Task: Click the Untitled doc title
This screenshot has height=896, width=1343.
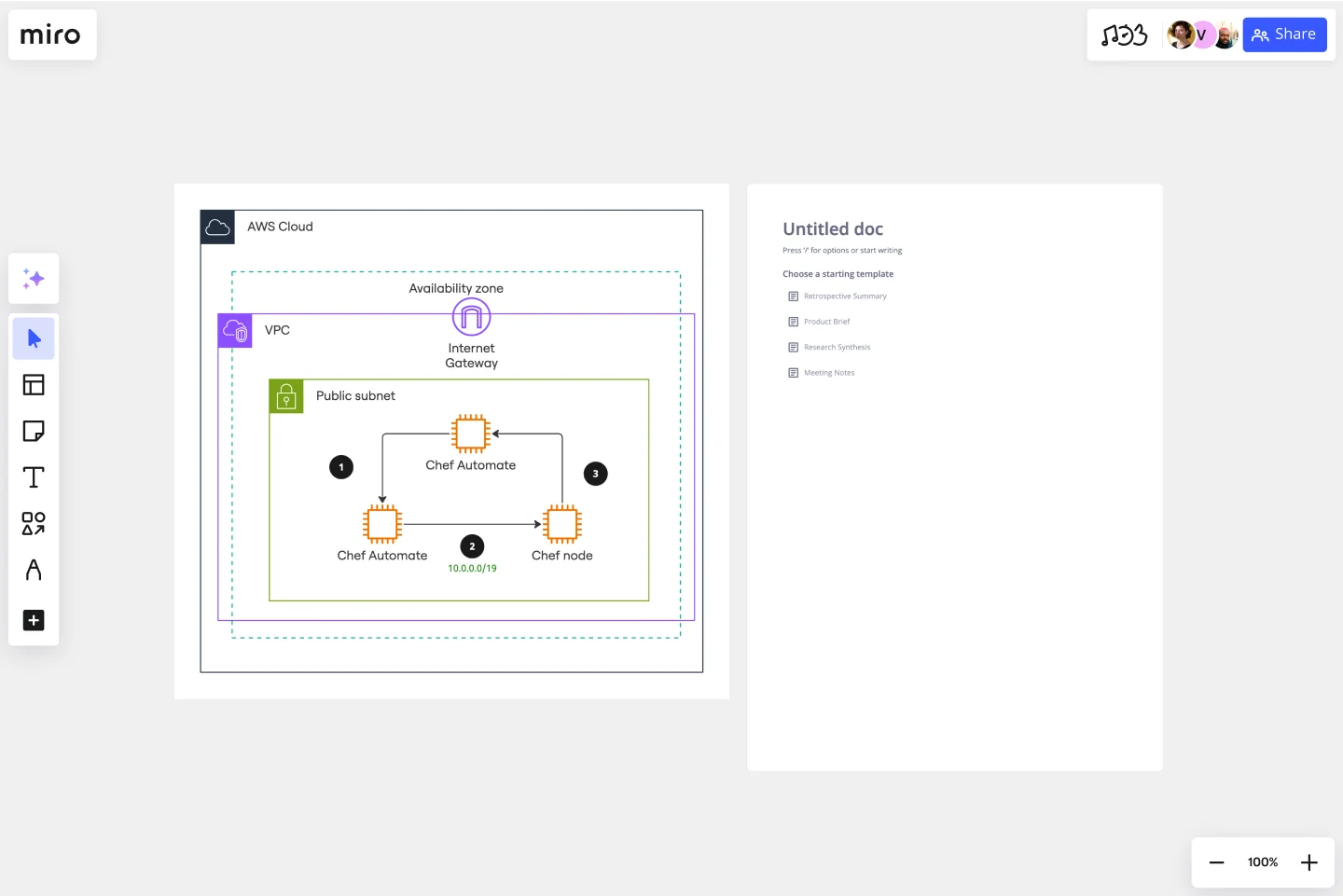Action: click(833, 229)
